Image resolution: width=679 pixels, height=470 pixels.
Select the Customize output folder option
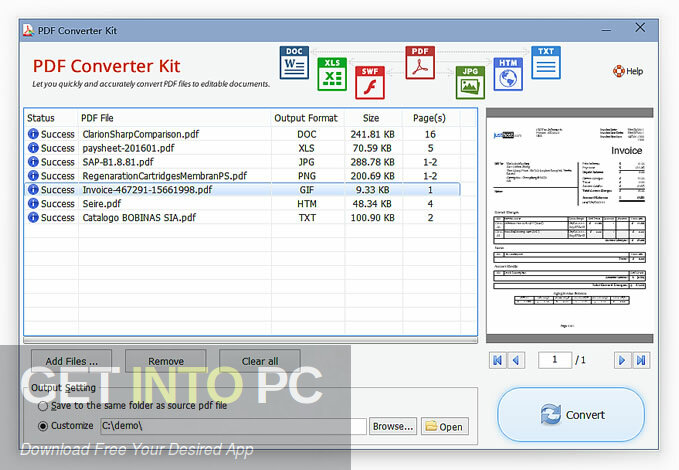43,426
